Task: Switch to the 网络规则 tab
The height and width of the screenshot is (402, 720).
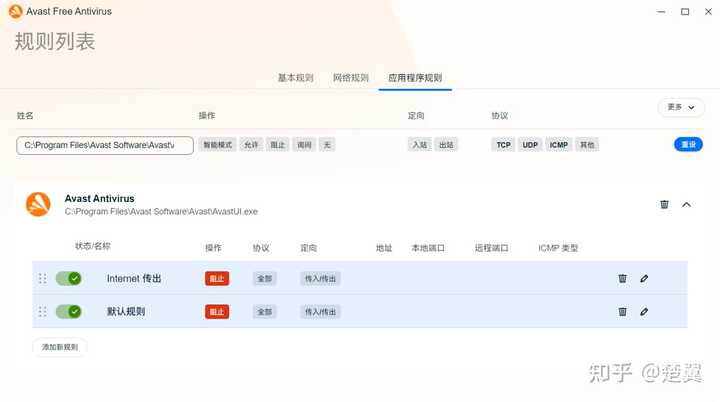Action: (351, 78)
